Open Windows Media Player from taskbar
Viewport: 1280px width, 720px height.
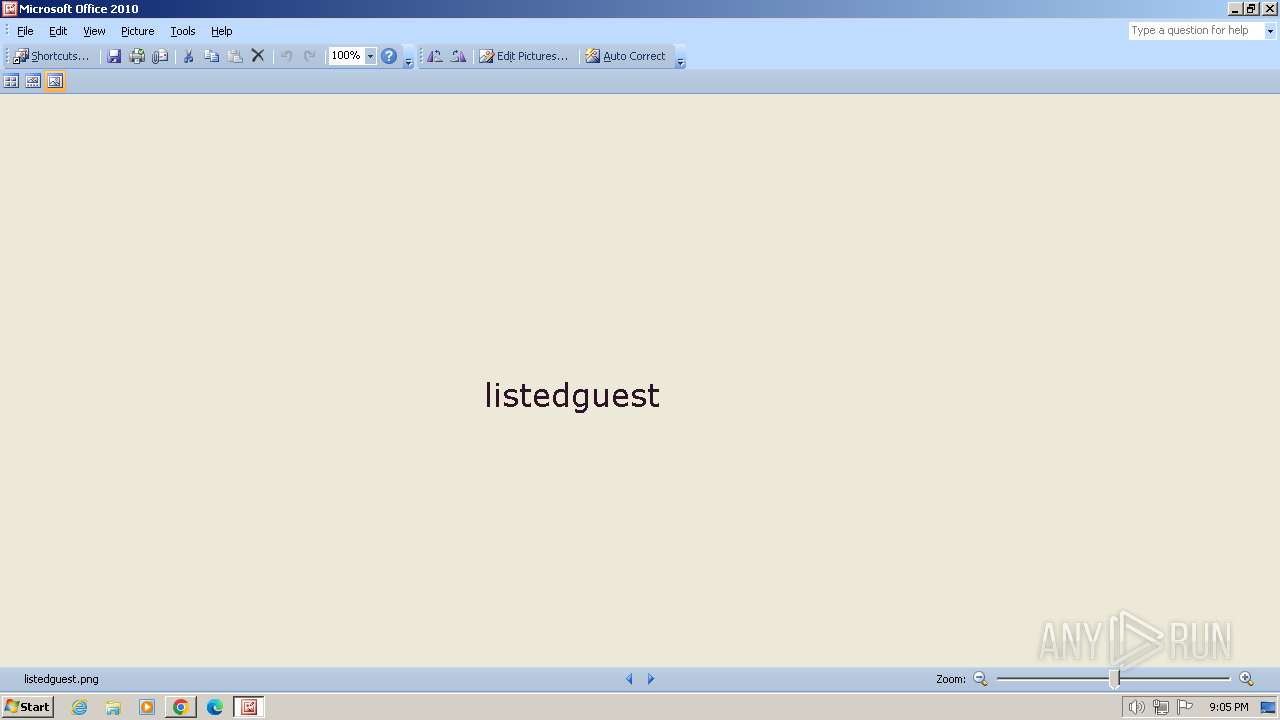click(147, 707)
